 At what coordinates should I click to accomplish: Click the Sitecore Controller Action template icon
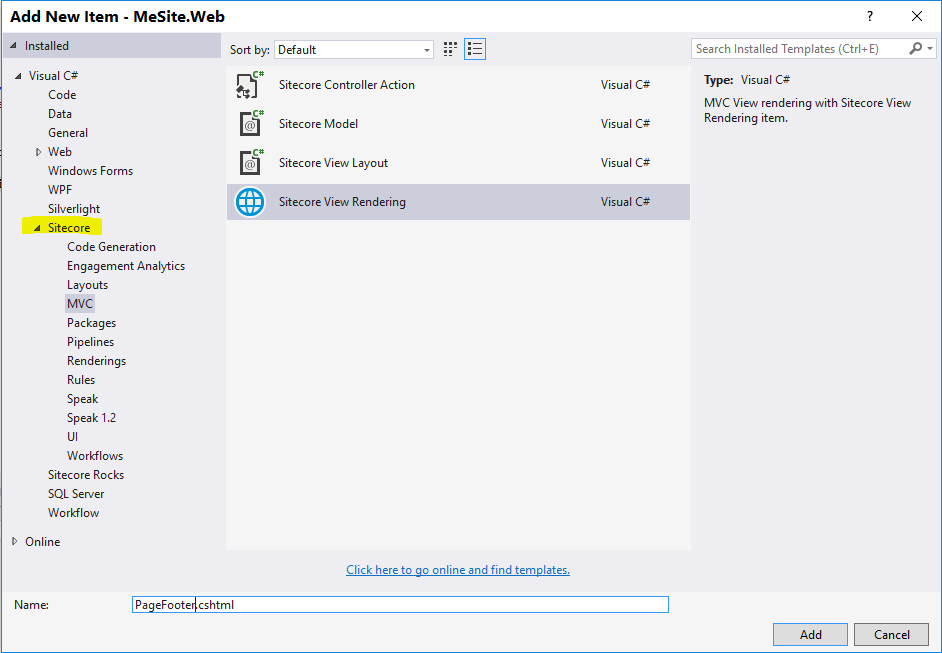pyautogui.click(x=250, y=85)
